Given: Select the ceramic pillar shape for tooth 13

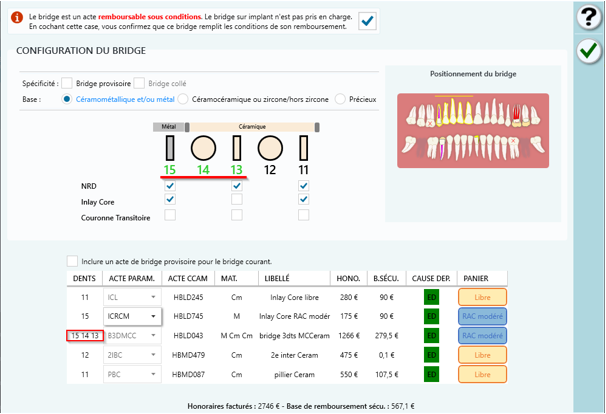Looking at the screenshot, I should click(237, 148).
